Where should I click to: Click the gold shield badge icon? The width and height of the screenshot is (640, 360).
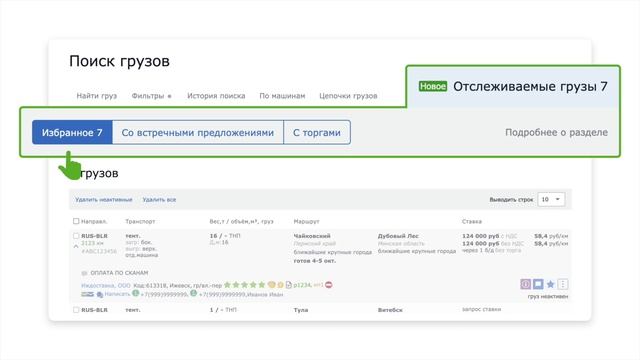271,285
